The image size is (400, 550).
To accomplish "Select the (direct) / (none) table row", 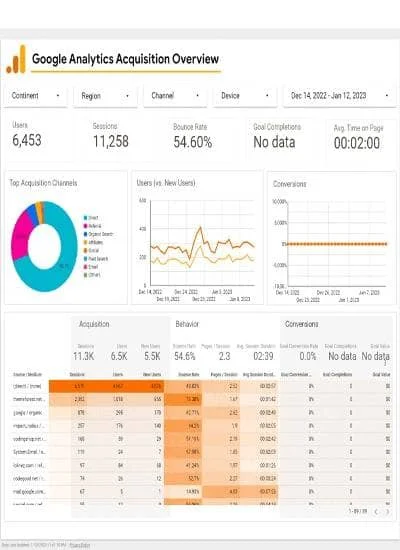I will (202, 386).
